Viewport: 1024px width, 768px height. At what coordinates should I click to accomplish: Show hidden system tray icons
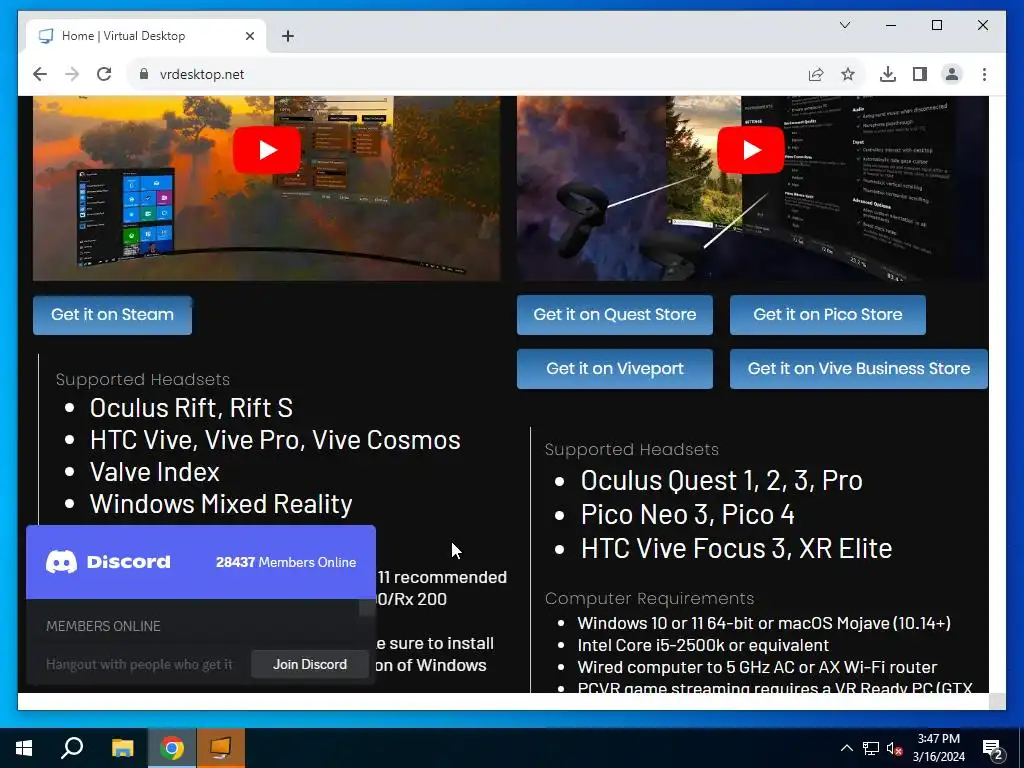pyautogui.click(x=846, y=748)
